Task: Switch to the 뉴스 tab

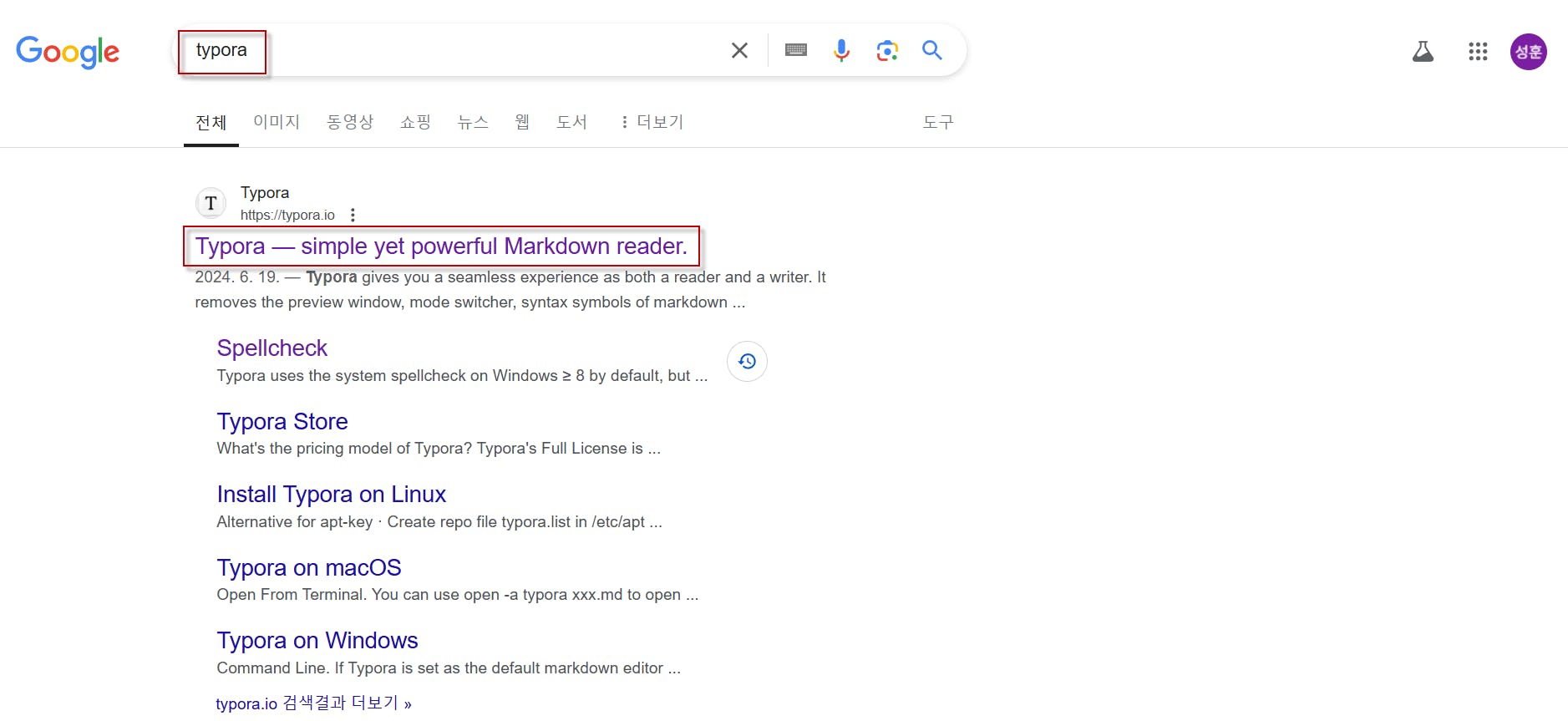Action: pyautogui.click(x=473, y=122)
